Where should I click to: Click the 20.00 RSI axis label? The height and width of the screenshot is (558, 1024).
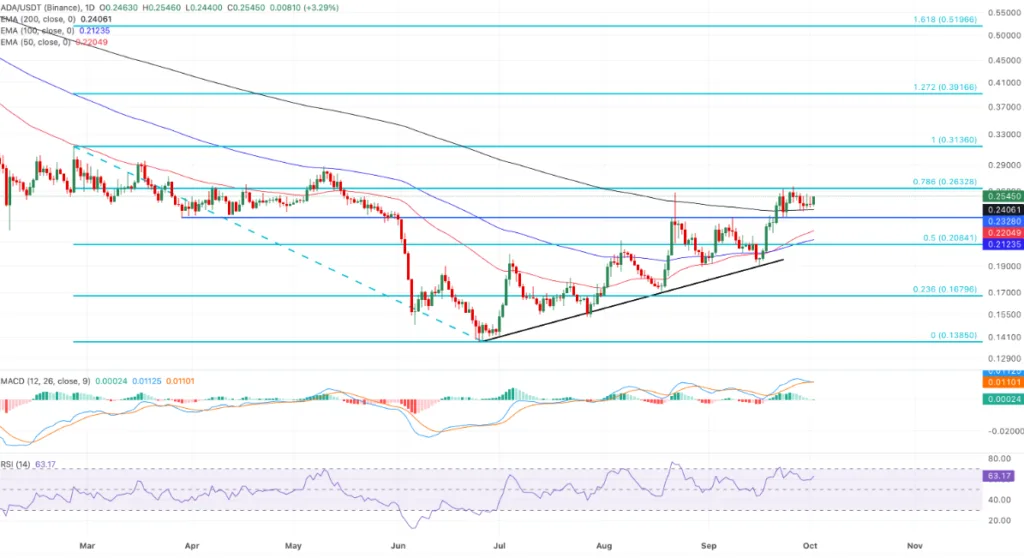coord(999,521)
